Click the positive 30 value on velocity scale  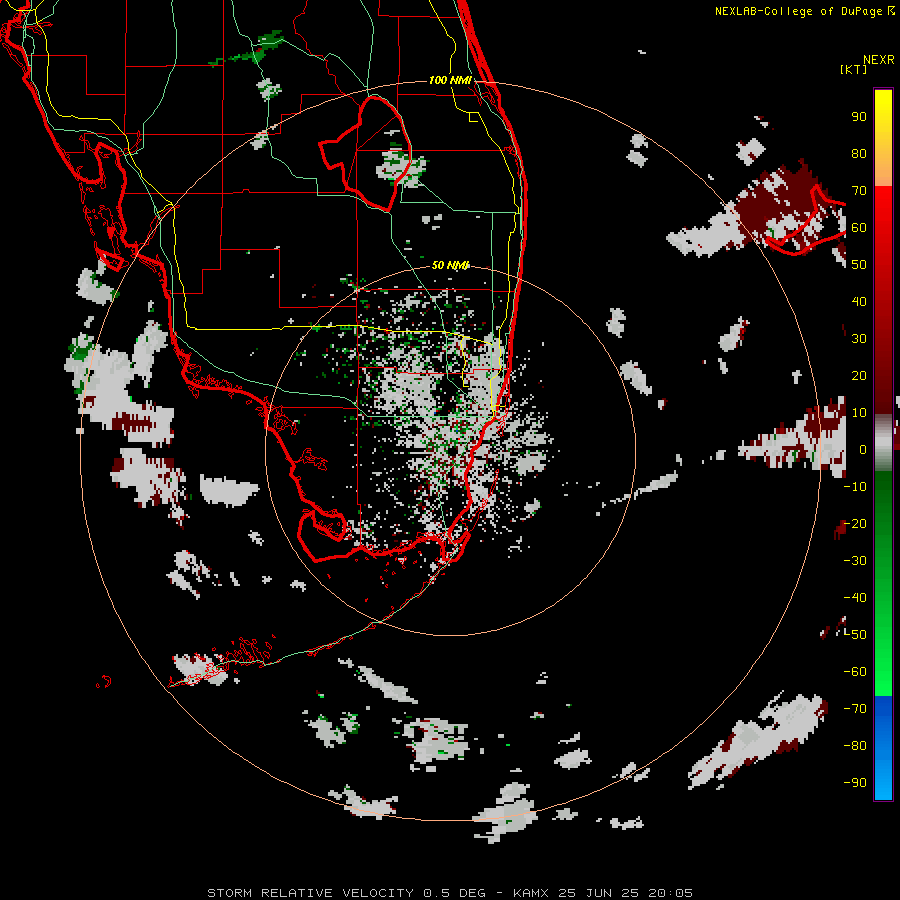[x=859, y=339]
